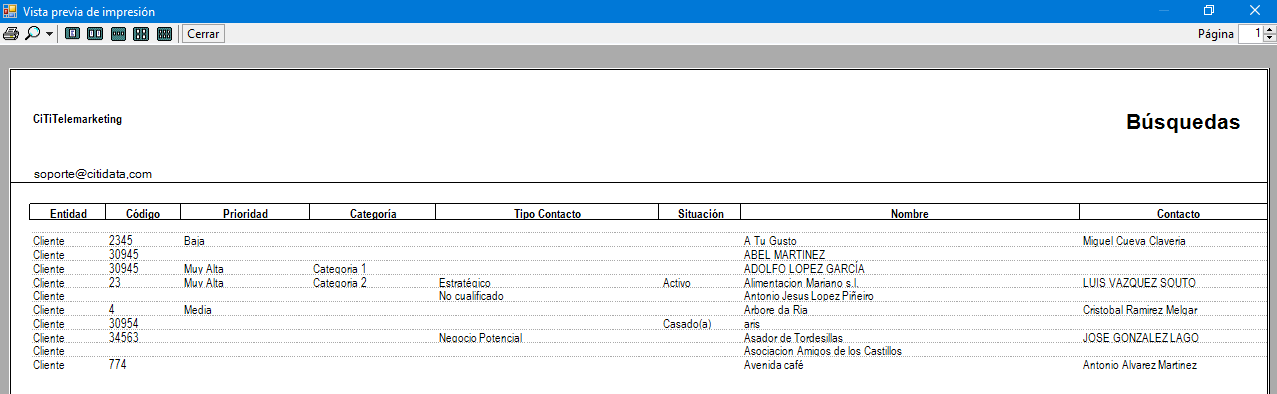Image resolution: width=1277 pixels, height=394 pixels.
Task: Click the Estratégico contact type
Action: coord(465,283)
